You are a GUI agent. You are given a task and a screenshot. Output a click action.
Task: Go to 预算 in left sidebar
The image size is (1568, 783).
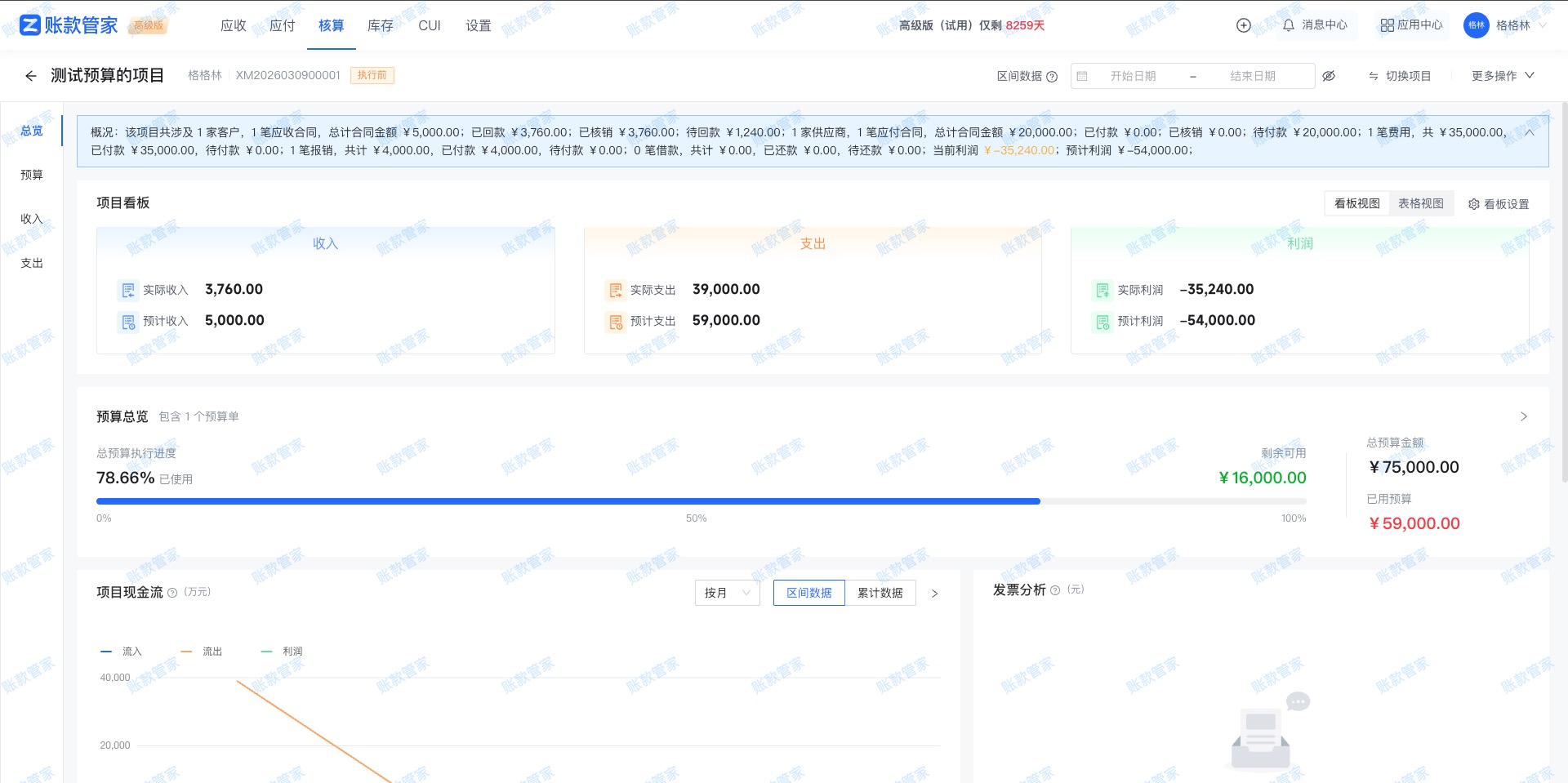[32, 175]
